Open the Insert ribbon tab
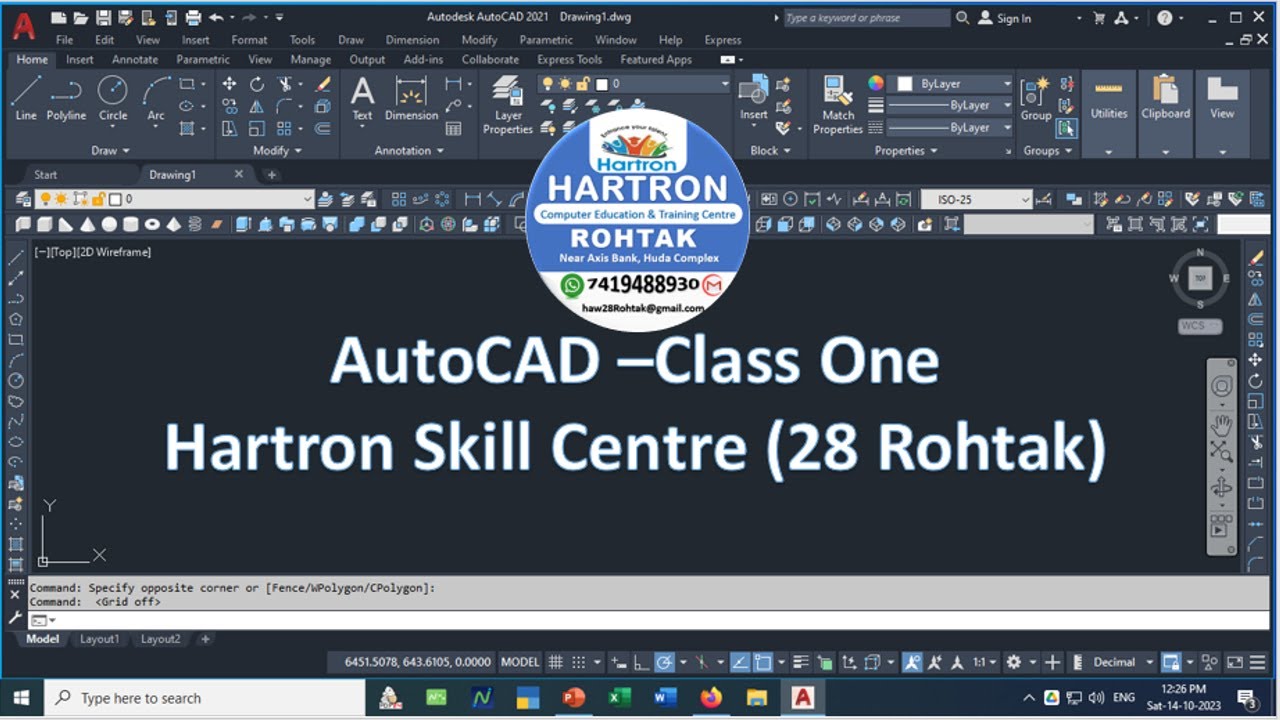Image resolution: width=1280 pixels, height=720 pixels. [x=80, y=59]
